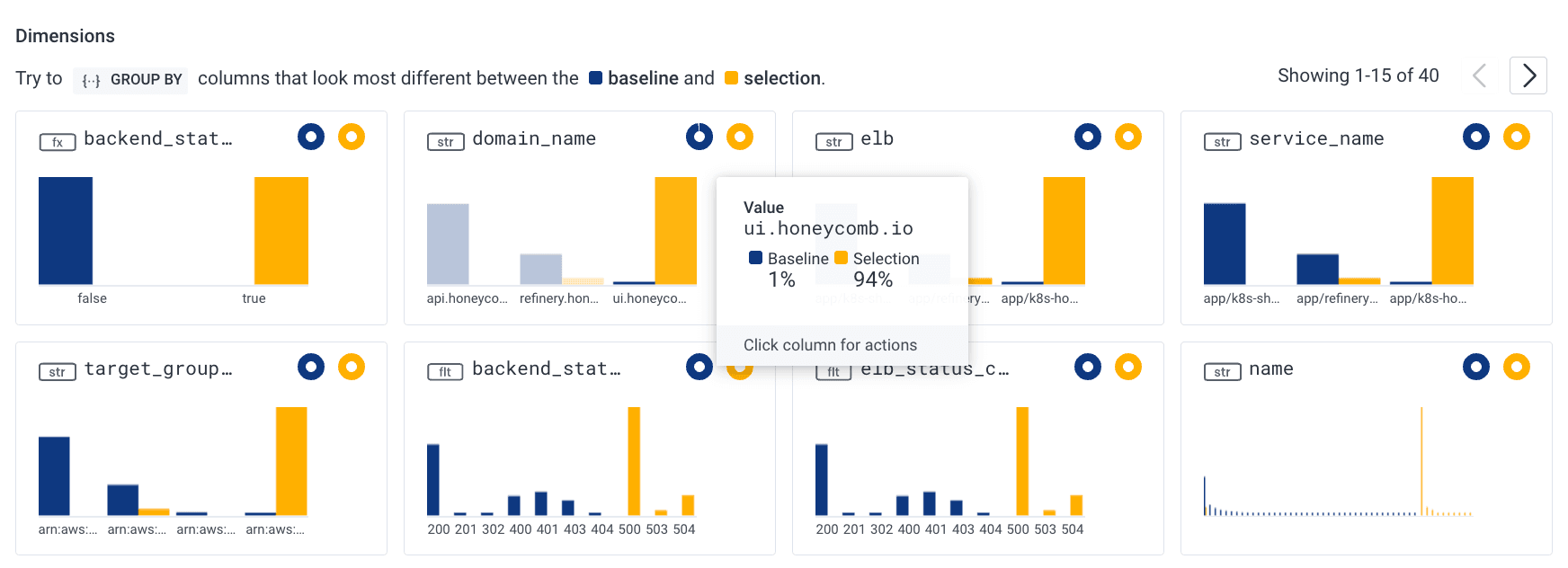Click the blue baseline legend swatch
1568x568 pixels.
[x=595, y=78]
